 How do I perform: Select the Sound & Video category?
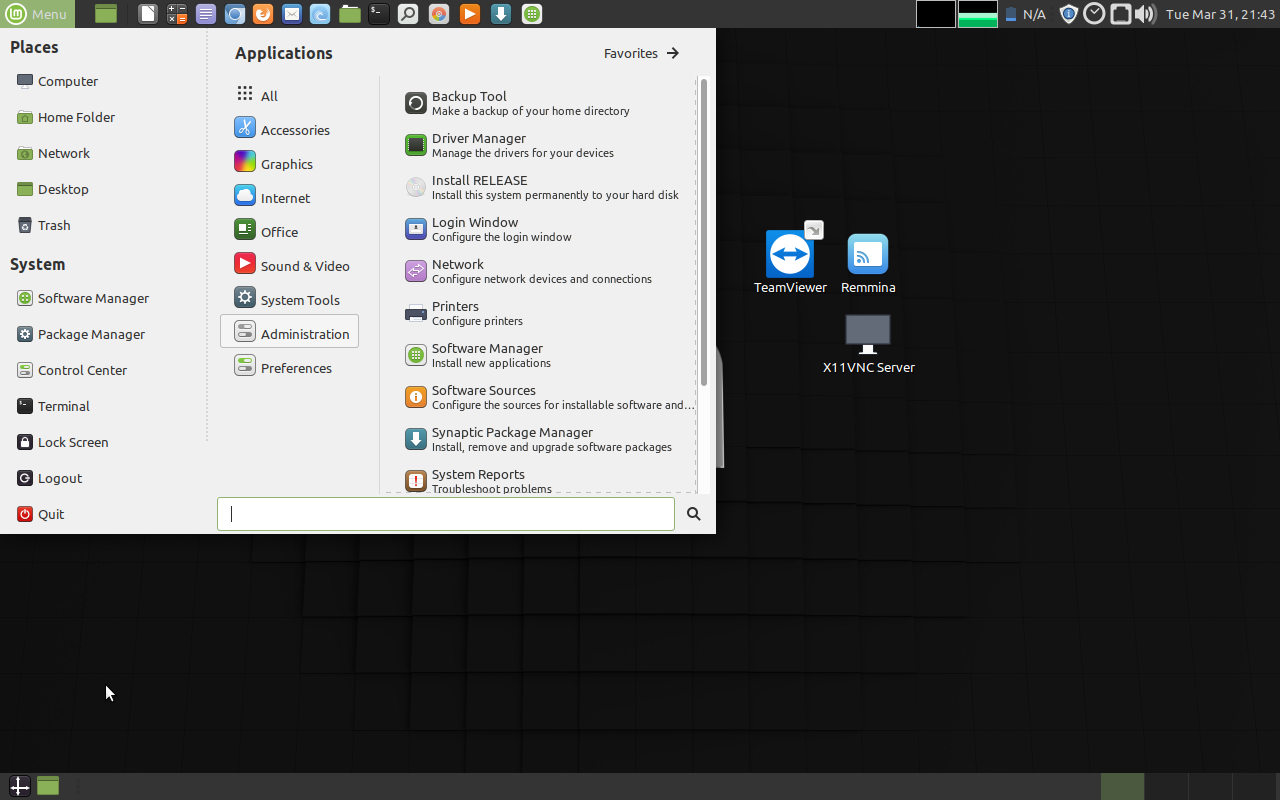coord(289,266)
